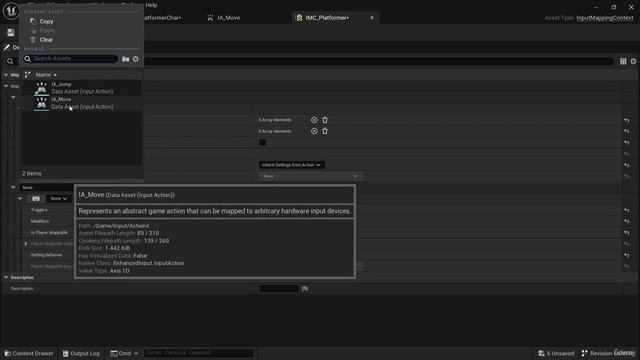Reset second array row to default
Screen dimensions: 640x360
pyautogui.click(x=626, y=131)
